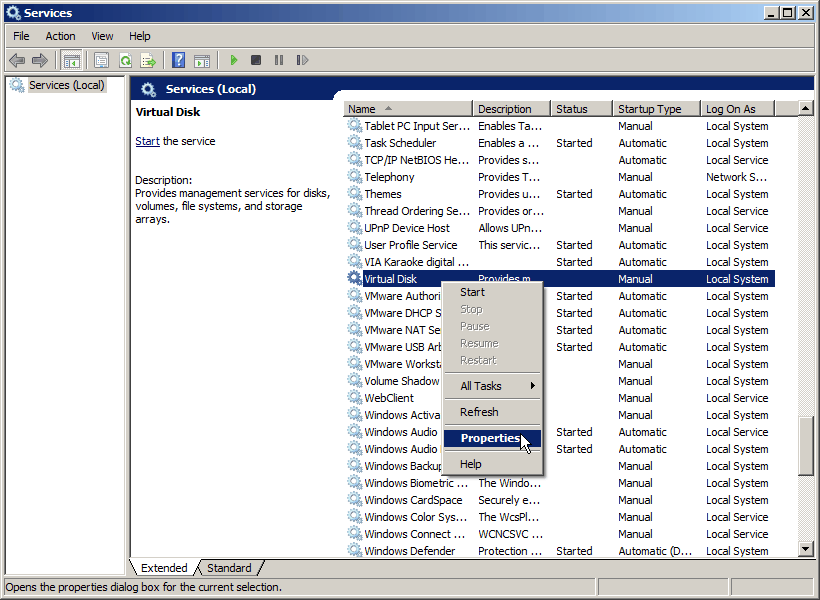Click the green Refresh toolbar icon
820x600 pixels.
pos(125,60)
